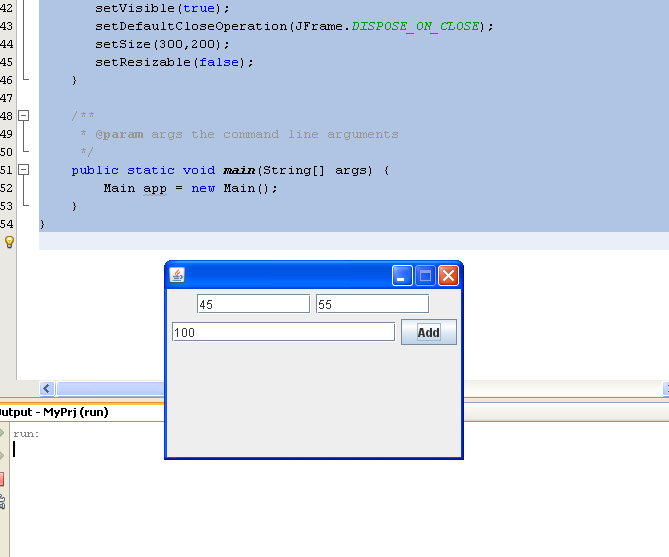
Task: Click the DISPOSE_ON_CLOSE constant in the code
Action: (x=415, y=26)
